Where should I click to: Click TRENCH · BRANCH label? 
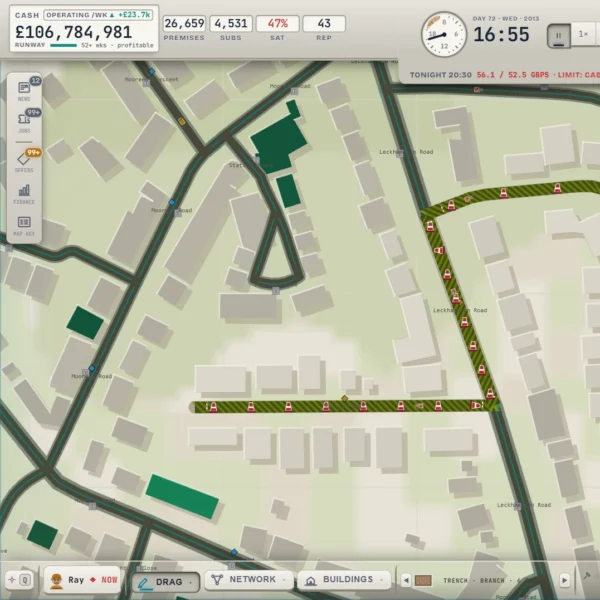(x=477, y=580)
